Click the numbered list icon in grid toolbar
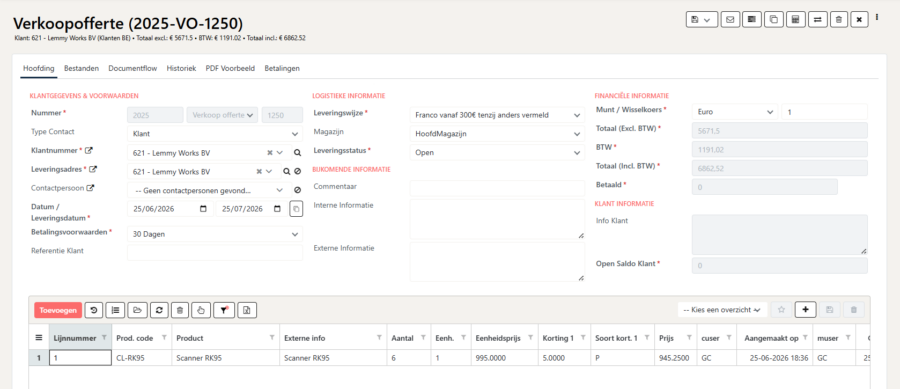Image resolution: width=900 pixels, height=389 pixels. (x=115, y=310)
